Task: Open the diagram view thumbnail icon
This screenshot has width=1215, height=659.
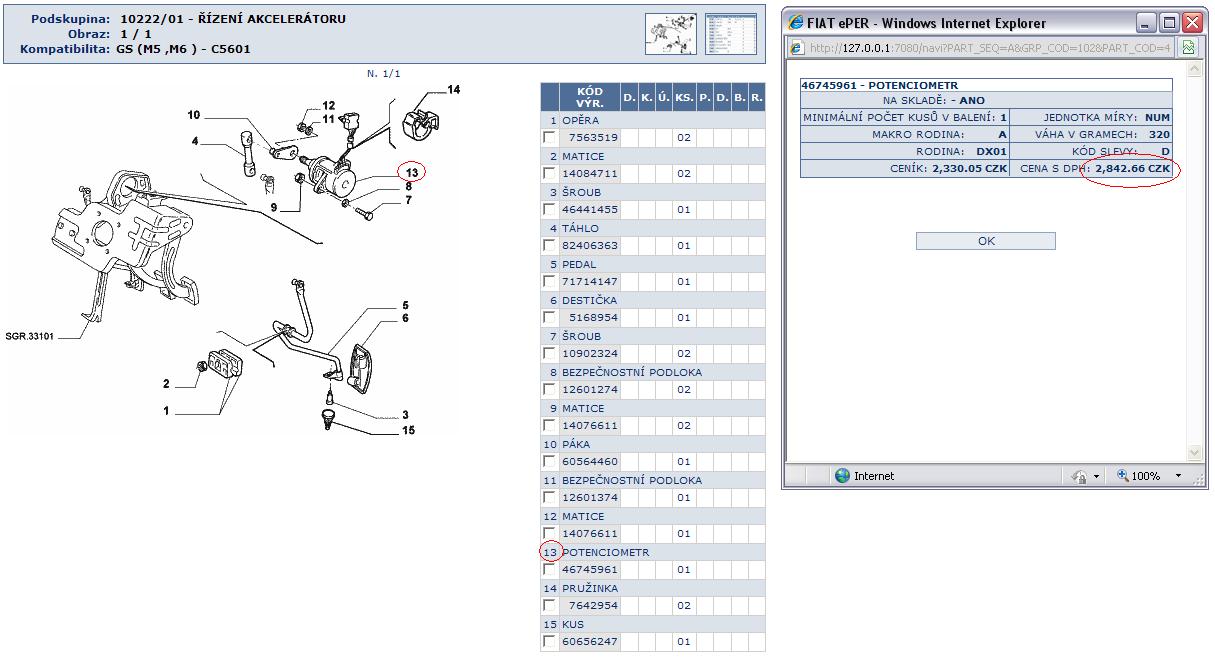Action: [x=671, y=33]
